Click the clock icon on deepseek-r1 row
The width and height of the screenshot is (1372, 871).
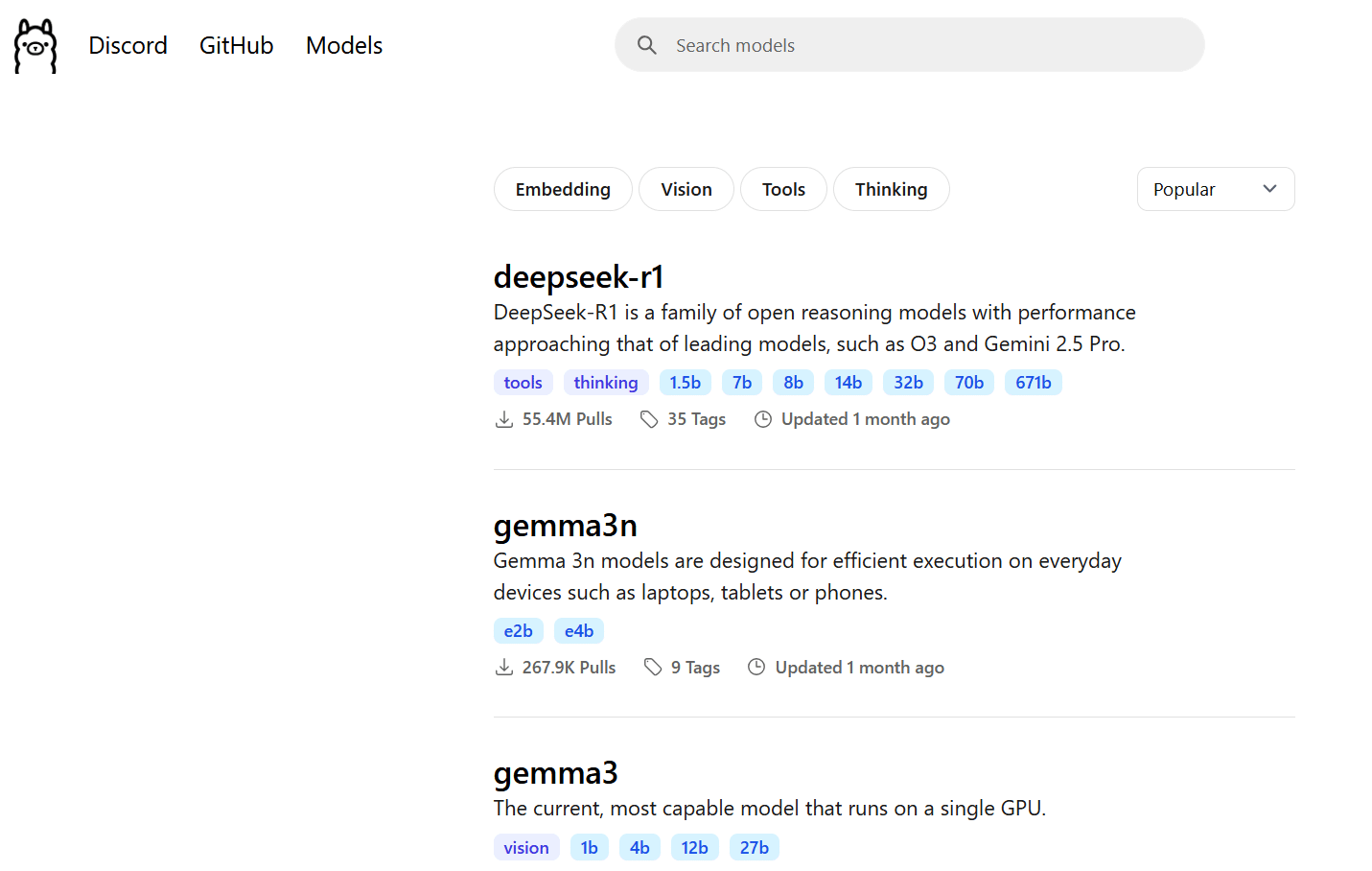tap(763, 419)
